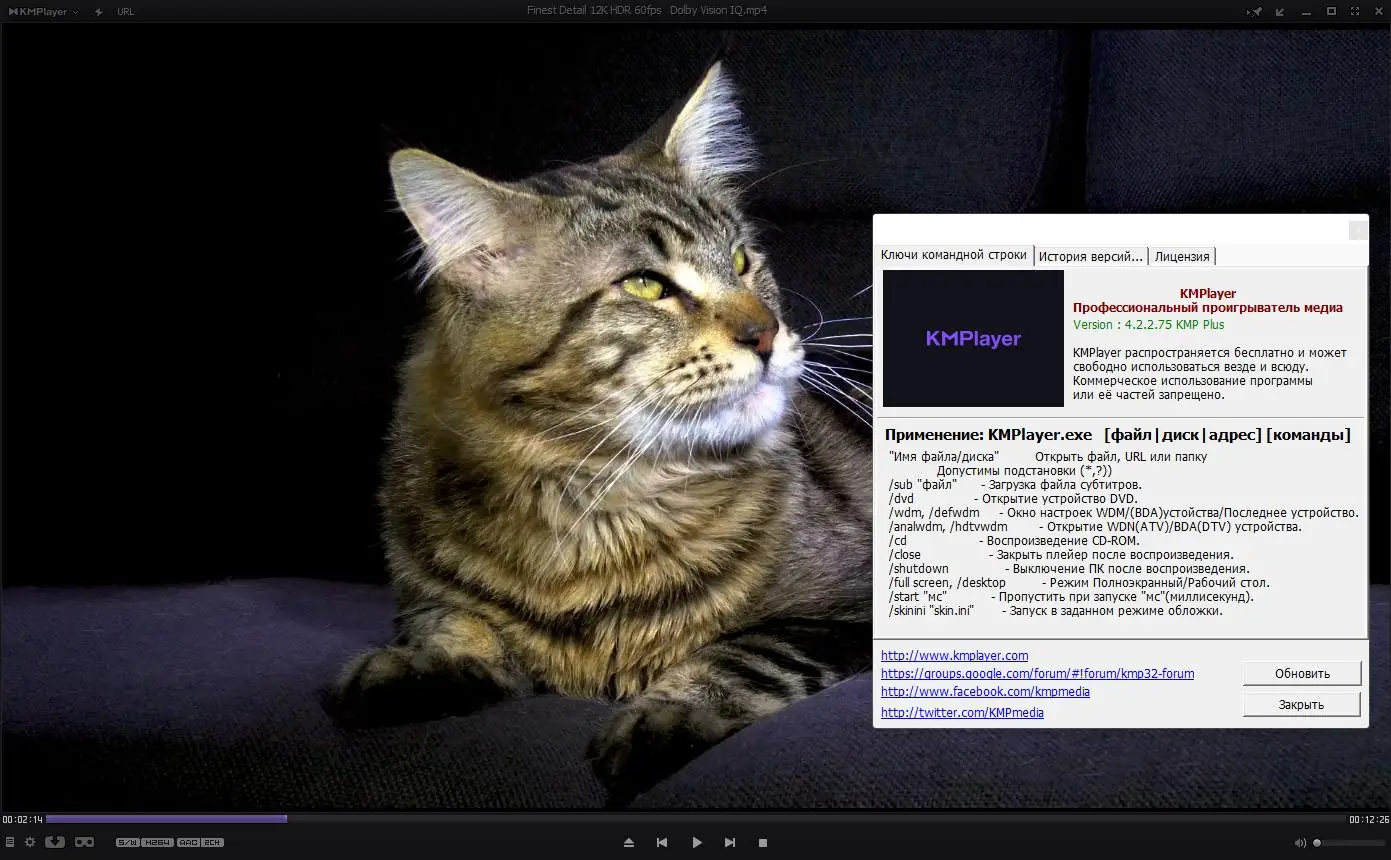Click the 2CH audio channel indicator
Image resolution: width=1391 pixels, height=860 pixels.
click(x=212, y=842)
